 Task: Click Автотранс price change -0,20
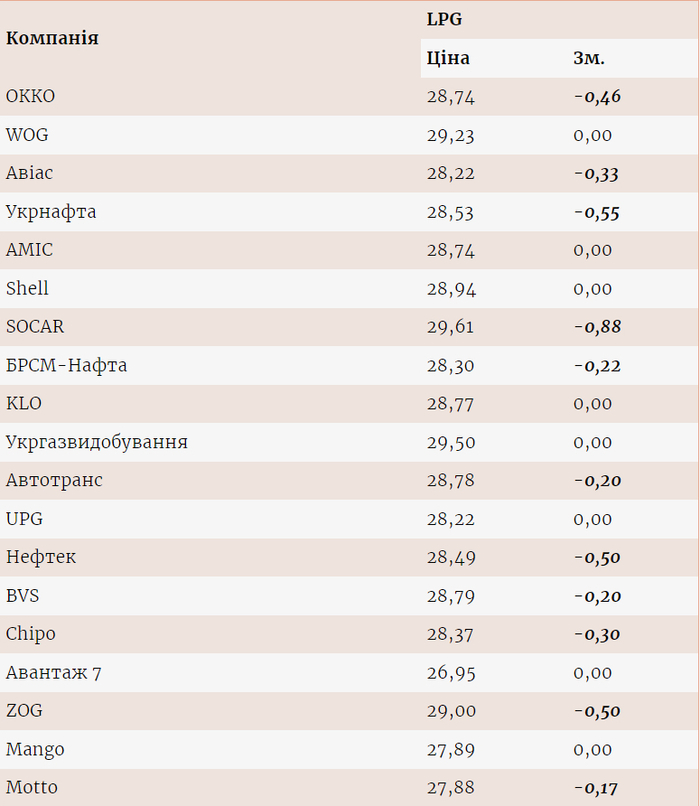pos(597,481)
